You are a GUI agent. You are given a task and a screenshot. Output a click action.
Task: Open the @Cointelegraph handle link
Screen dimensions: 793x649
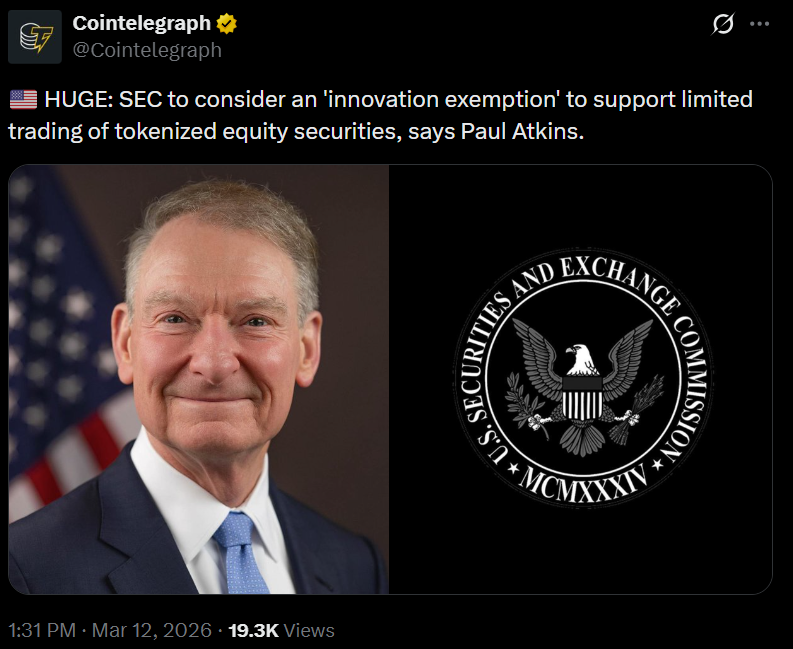pos(147,49)
